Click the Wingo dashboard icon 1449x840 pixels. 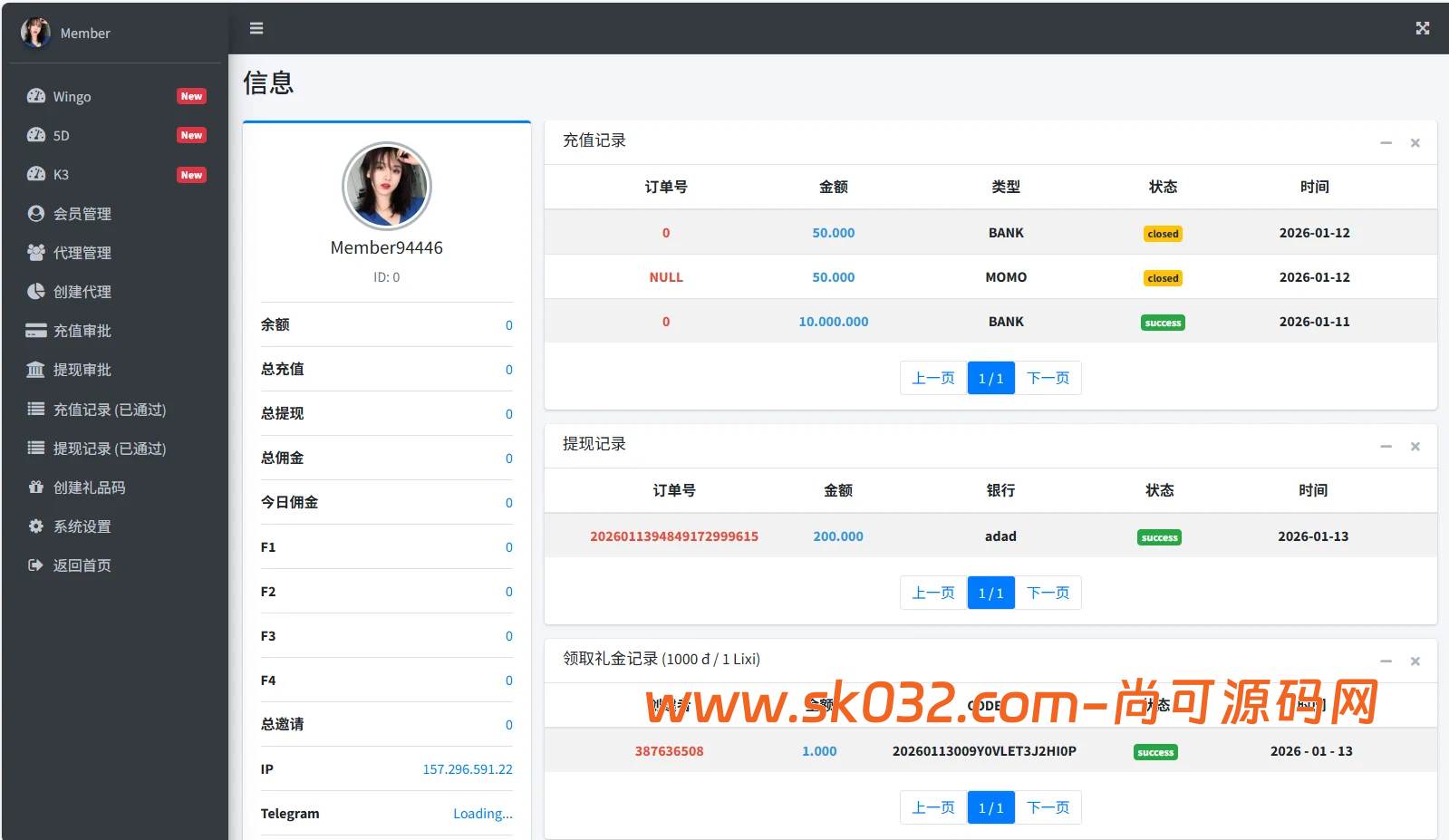coord(36,96)
